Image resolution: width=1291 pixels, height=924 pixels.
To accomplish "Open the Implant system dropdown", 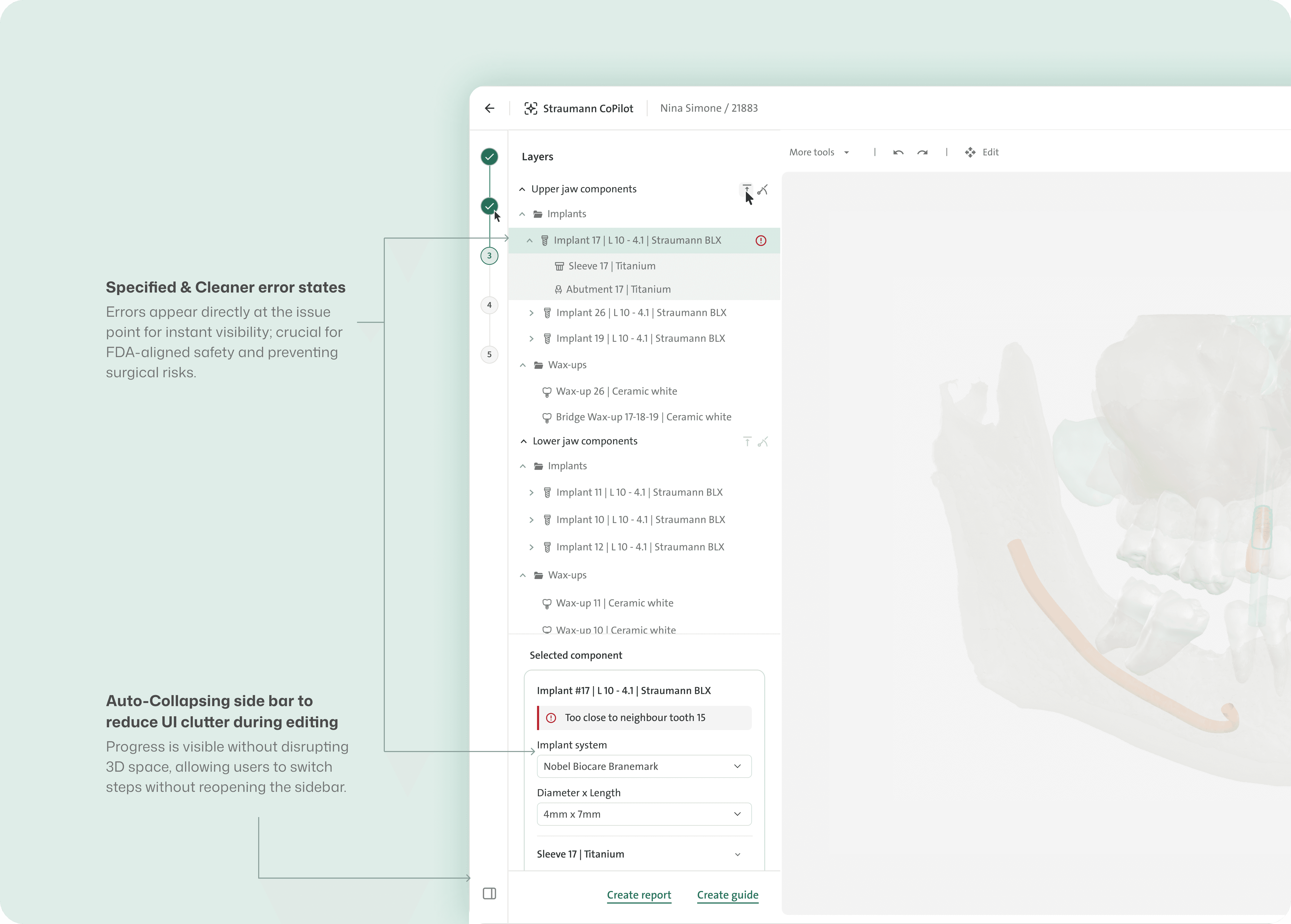I will coord(644,766).
